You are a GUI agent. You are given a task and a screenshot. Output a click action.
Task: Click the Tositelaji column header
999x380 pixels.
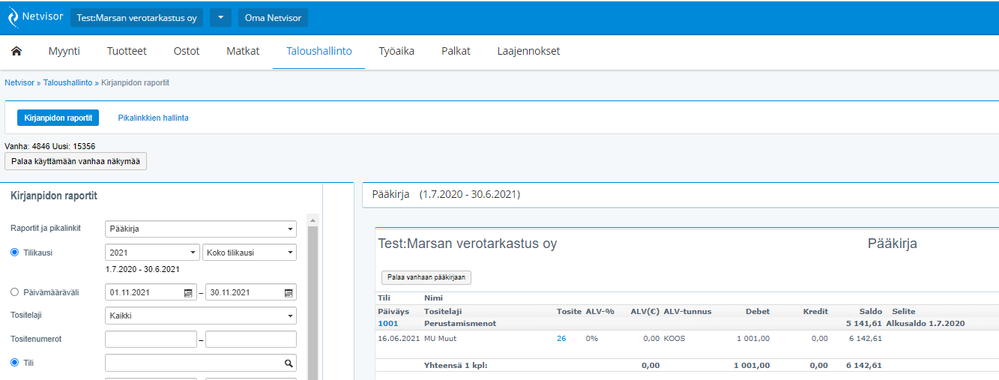(442, 312)
